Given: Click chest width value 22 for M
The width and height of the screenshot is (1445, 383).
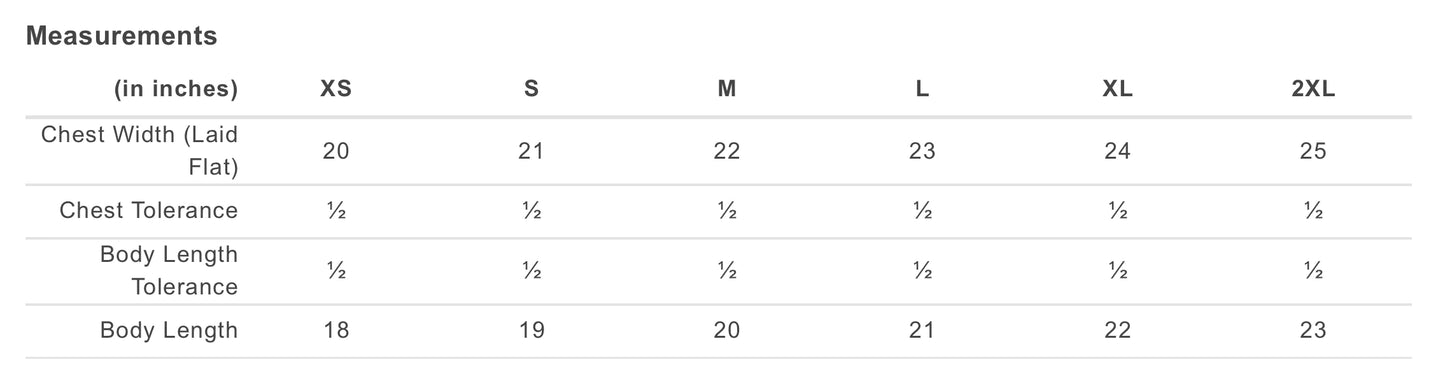Looking at the screenshot, I should 727,151.
